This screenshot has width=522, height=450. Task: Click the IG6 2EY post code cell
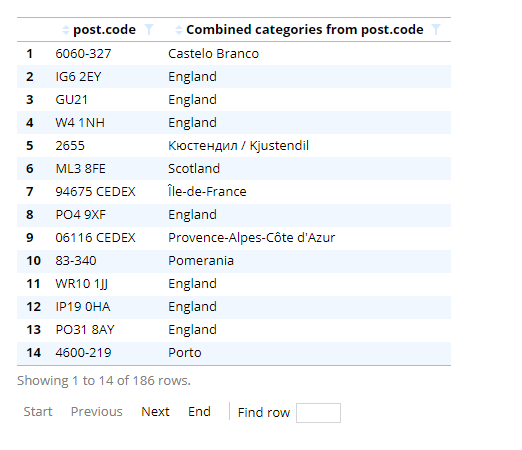pyautogui.click(x=78, y=77)
